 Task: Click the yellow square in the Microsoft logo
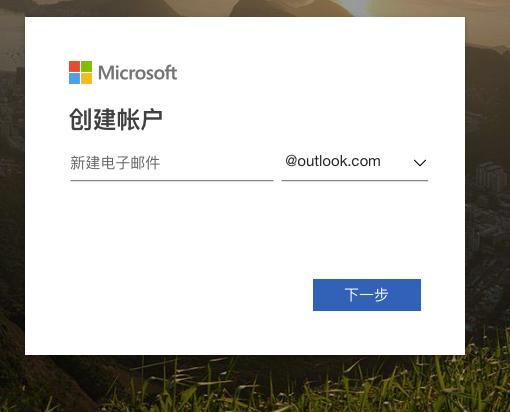[x=86, y=78]
